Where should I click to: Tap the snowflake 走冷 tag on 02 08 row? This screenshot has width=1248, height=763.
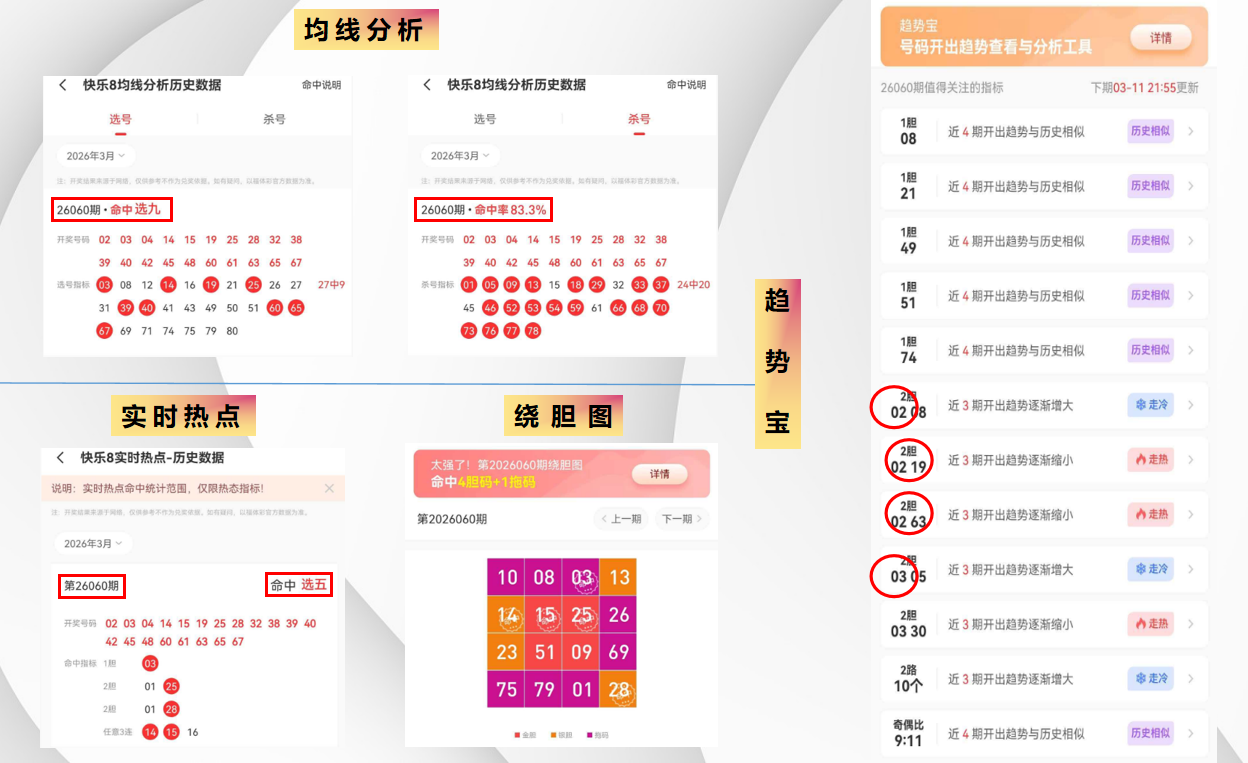pos(1150,405)
